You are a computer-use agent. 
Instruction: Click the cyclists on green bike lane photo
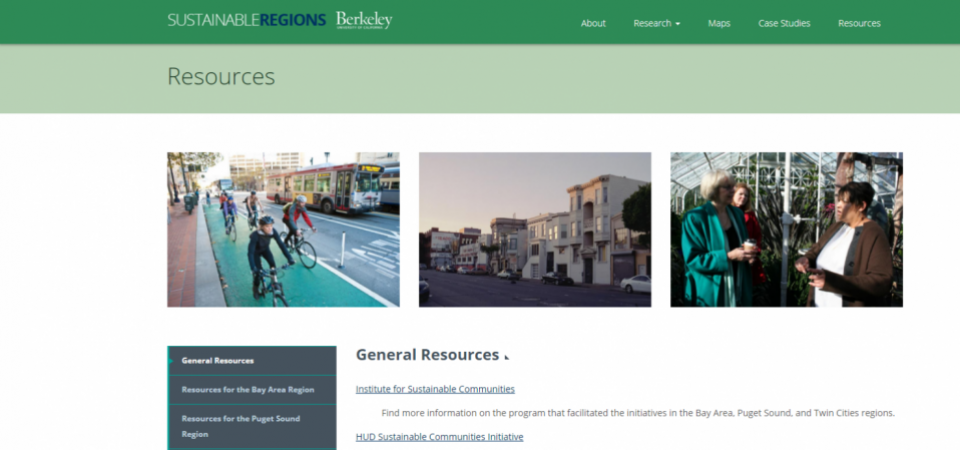[x=283, y=230]
